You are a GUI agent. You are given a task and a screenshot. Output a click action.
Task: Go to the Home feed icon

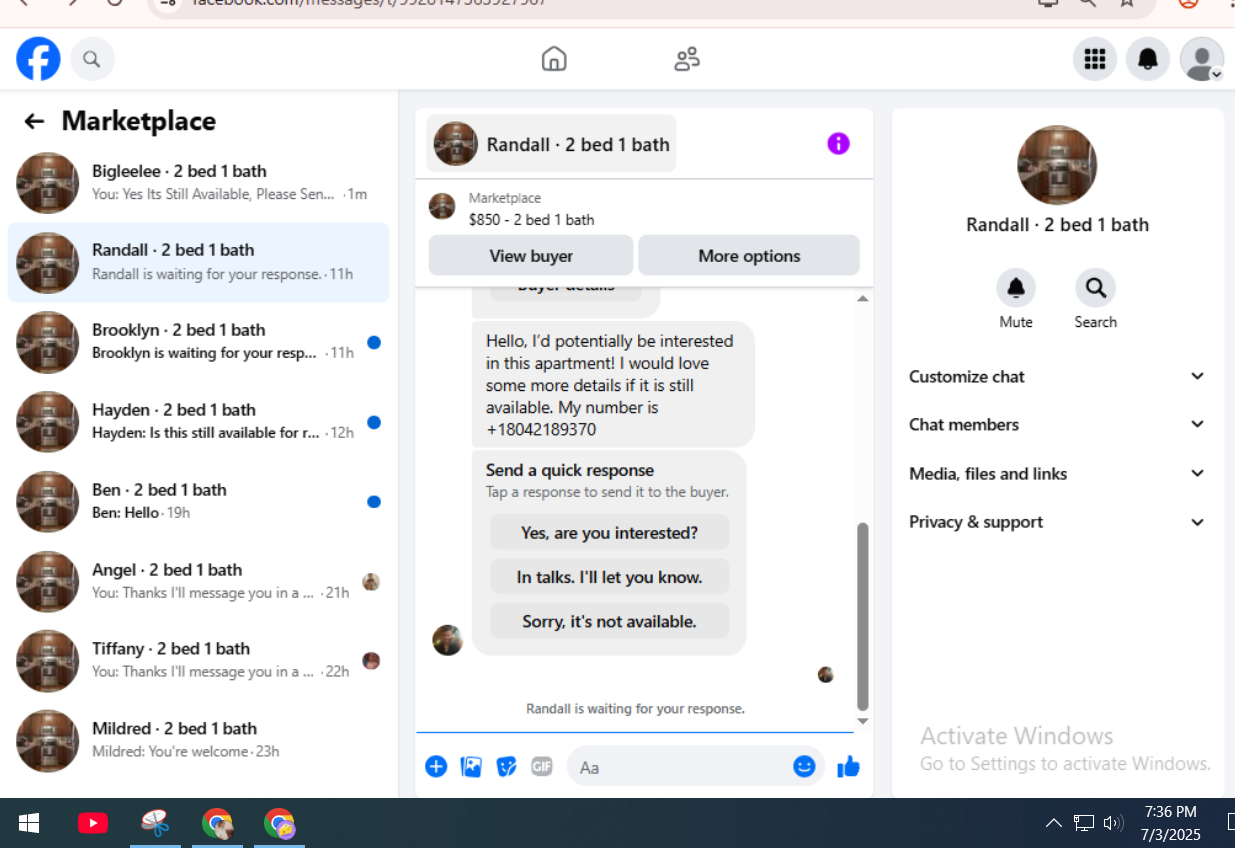[554, 59]
